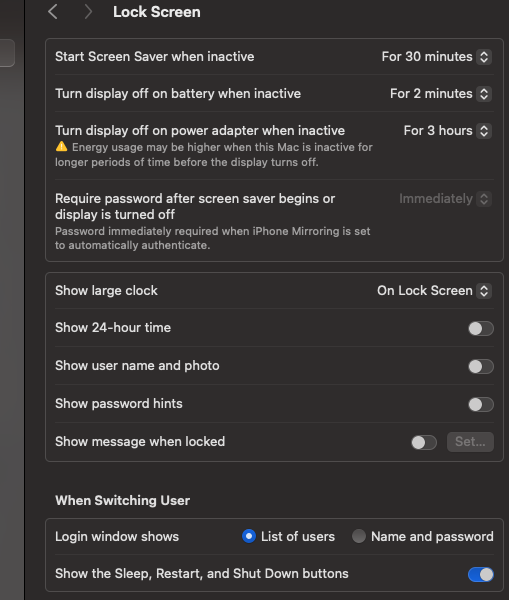
Task: Select the Name and password radio option
Action: pos(359,536)
